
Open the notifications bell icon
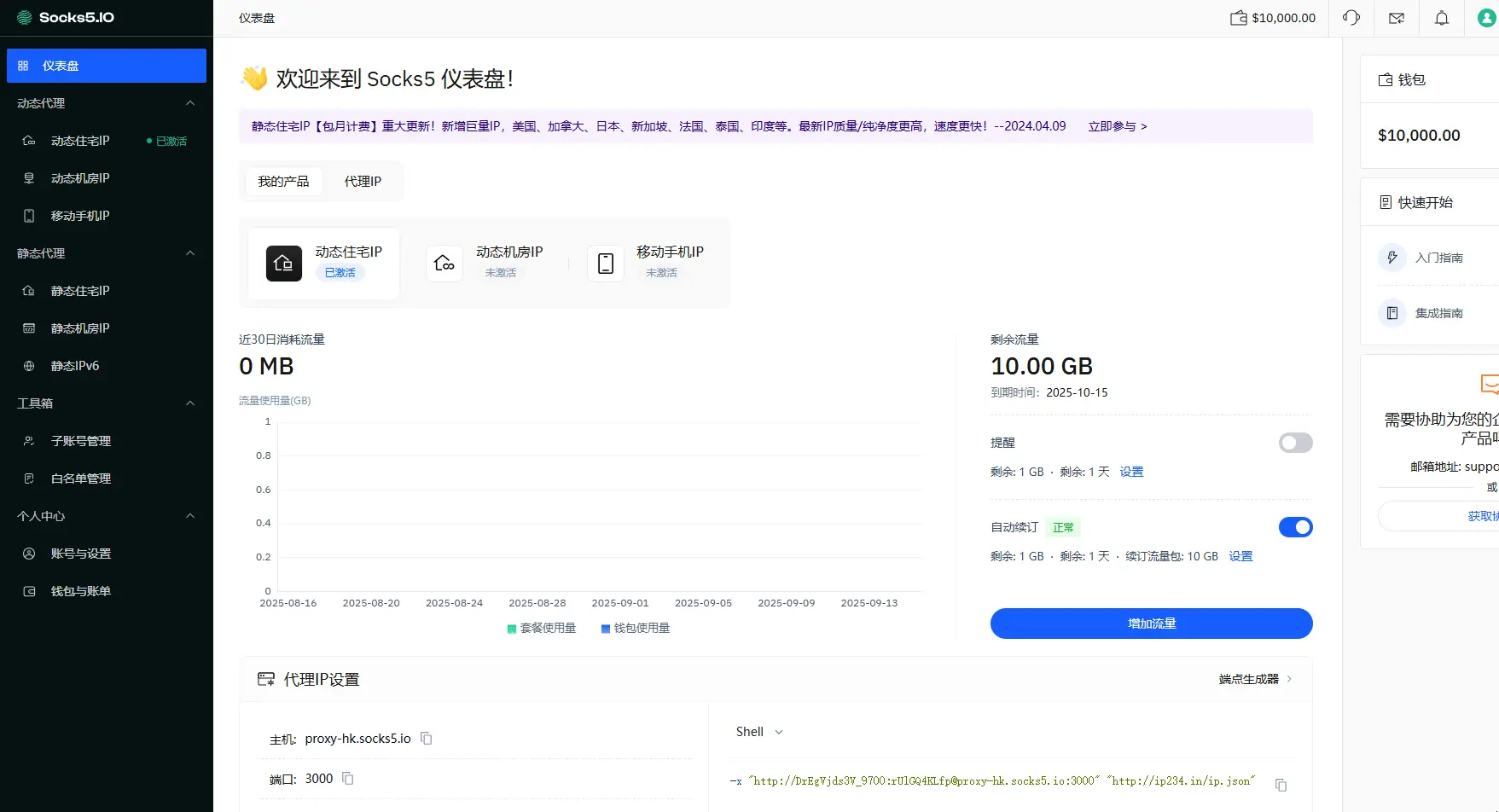click(x=1442, y=18)
